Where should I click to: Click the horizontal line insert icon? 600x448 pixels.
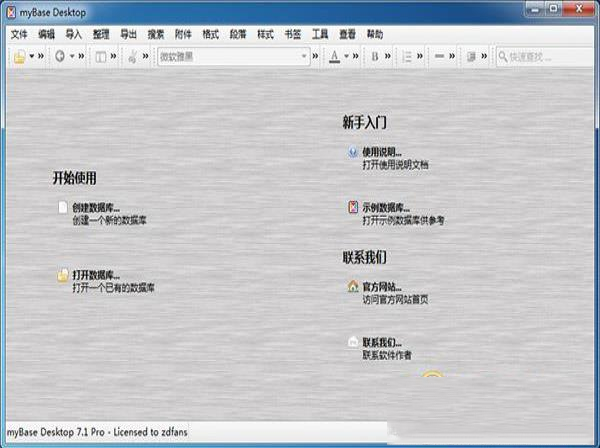[x=440, y=56]
